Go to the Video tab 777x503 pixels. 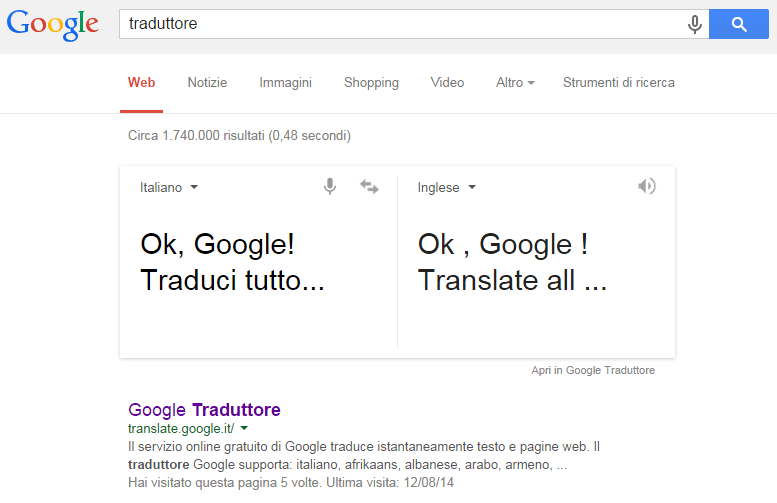447,82
